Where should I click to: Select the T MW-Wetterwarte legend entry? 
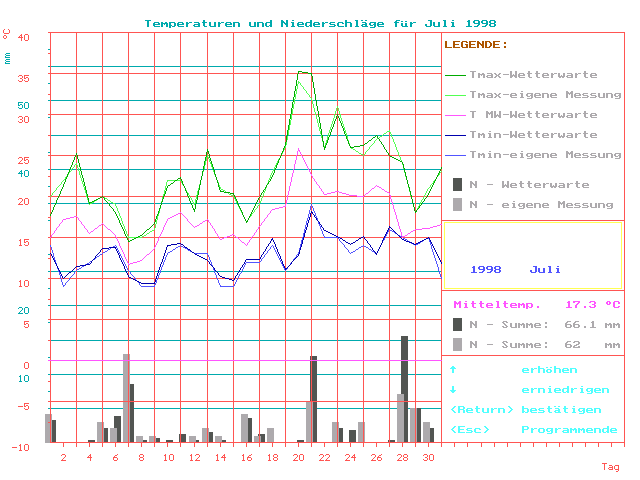coord(532,115)
